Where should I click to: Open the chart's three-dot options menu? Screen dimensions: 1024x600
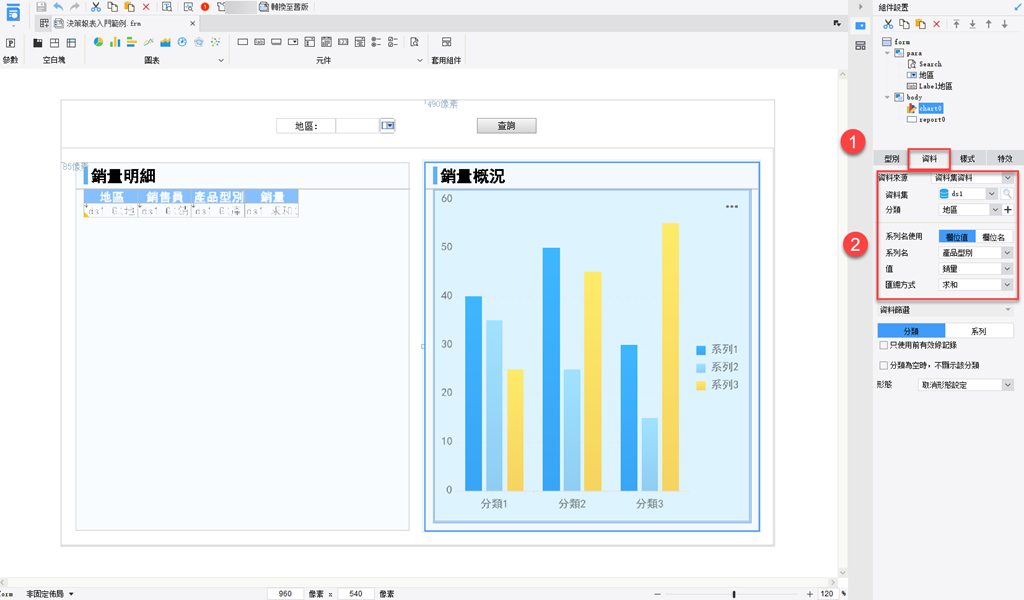click(x=731, y=206)
